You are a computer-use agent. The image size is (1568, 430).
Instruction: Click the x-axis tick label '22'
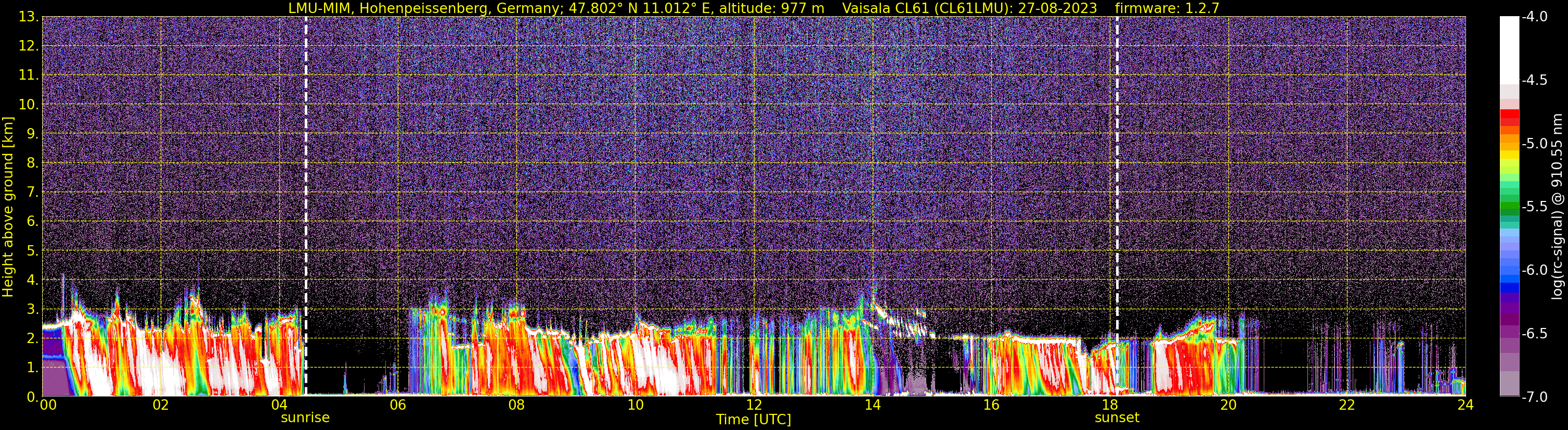click(1347, 405)
